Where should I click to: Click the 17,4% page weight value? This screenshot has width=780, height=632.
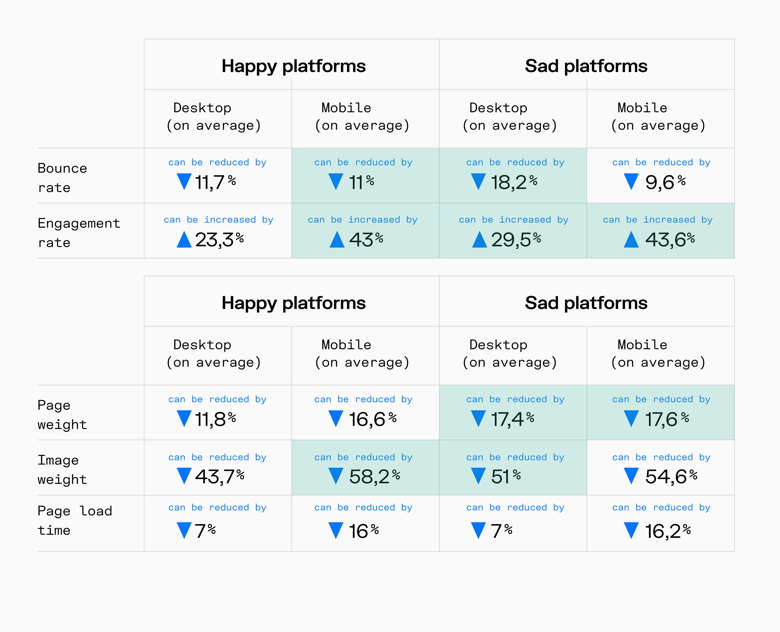[x=513, y=419]
